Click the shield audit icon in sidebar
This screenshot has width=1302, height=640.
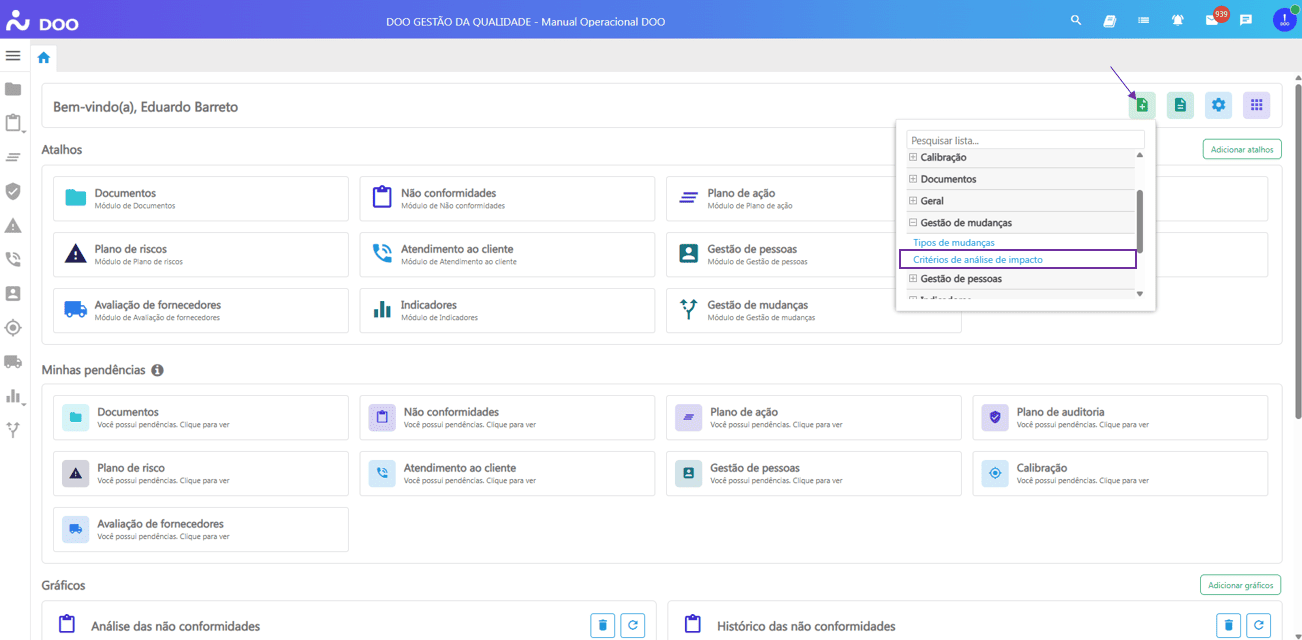[x=13, y=191]
